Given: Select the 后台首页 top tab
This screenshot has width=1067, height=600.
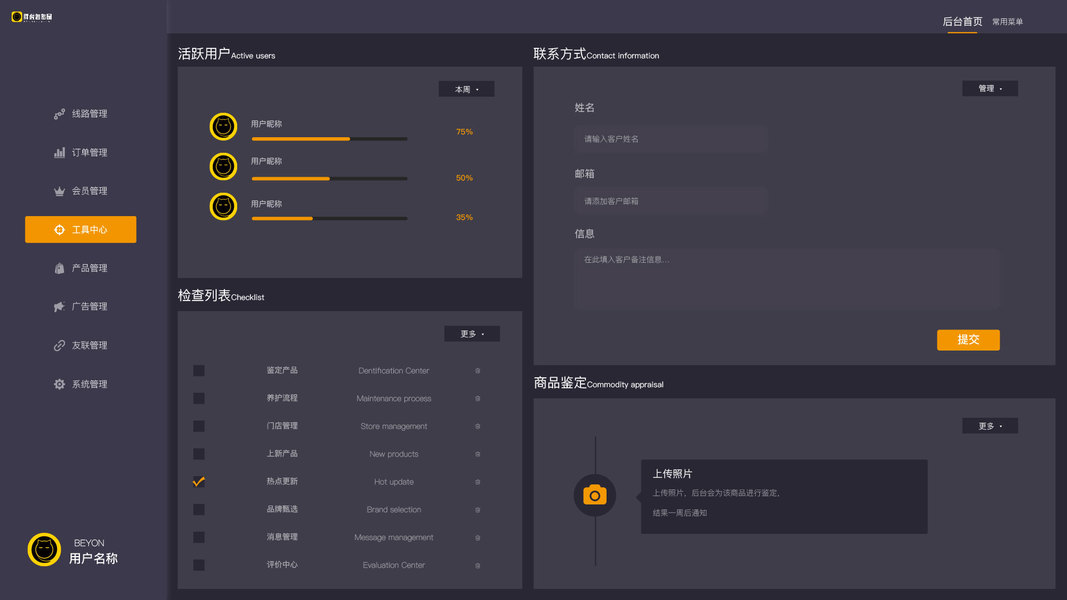Looking at the screenshot, I should (962, 22).
